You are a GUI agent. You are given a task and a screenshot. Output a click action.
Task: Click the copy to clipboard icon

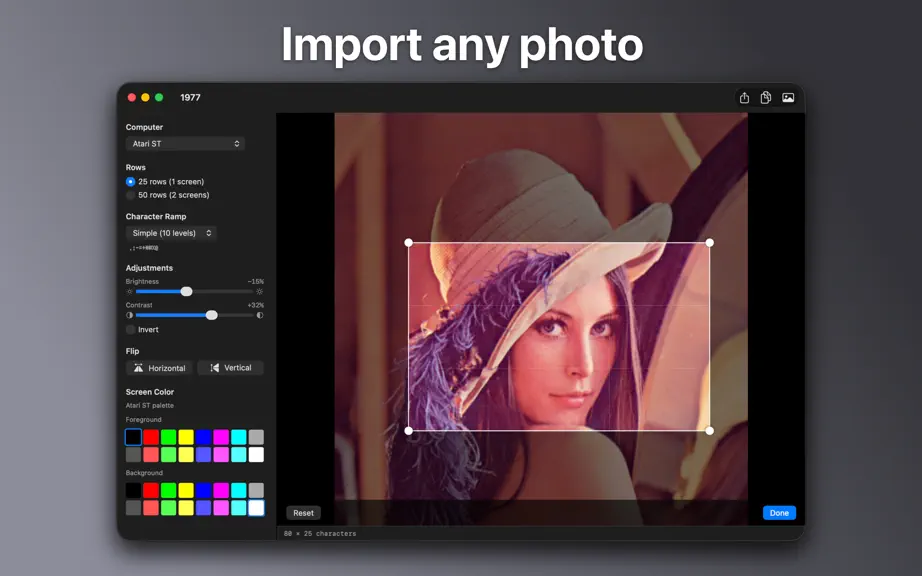pos(766,98)
